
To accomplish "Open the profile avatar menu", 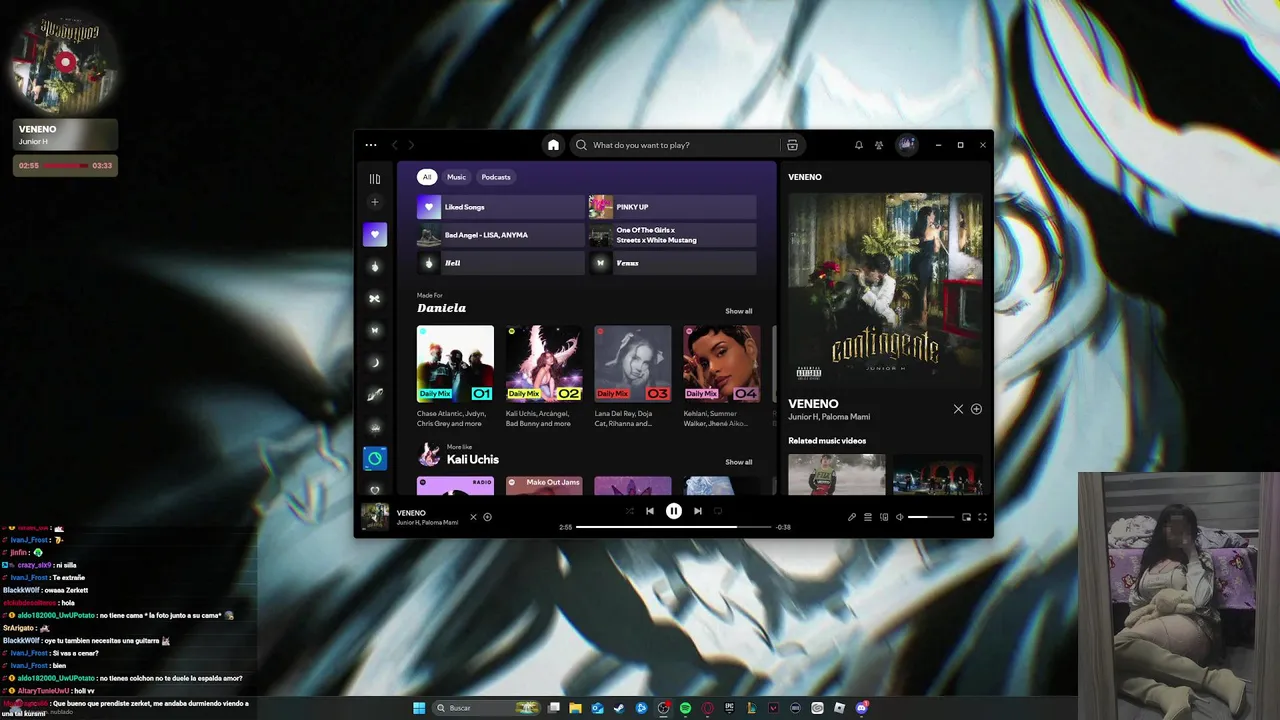I will point(906,145).
